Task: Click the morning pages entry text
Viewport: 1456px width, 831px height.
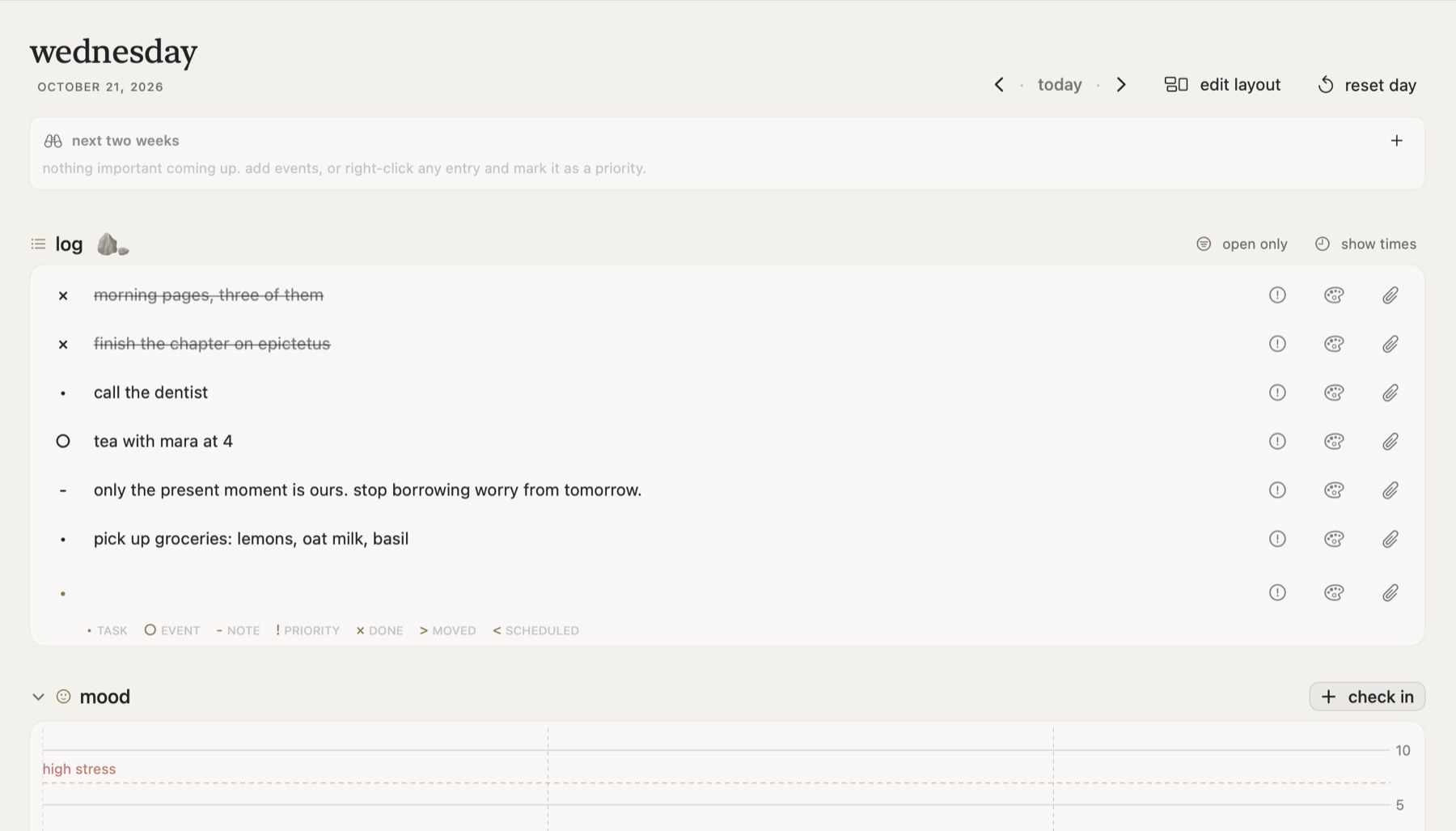Action: tap(209, 295)
